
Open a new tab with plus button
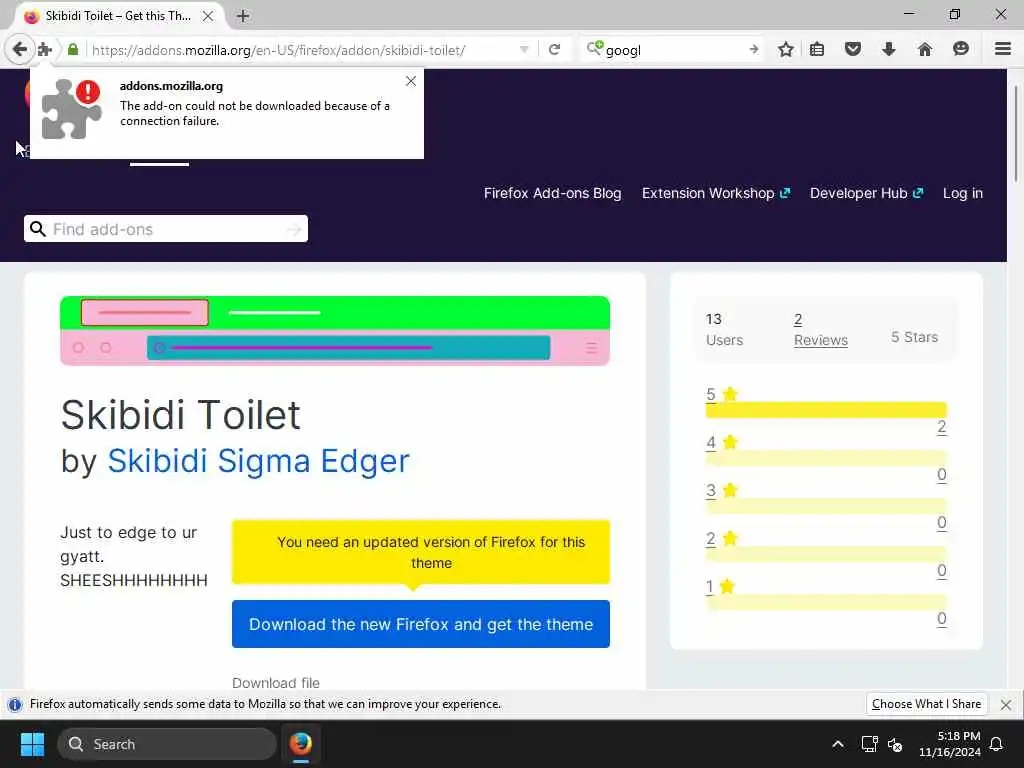point(243,16)
